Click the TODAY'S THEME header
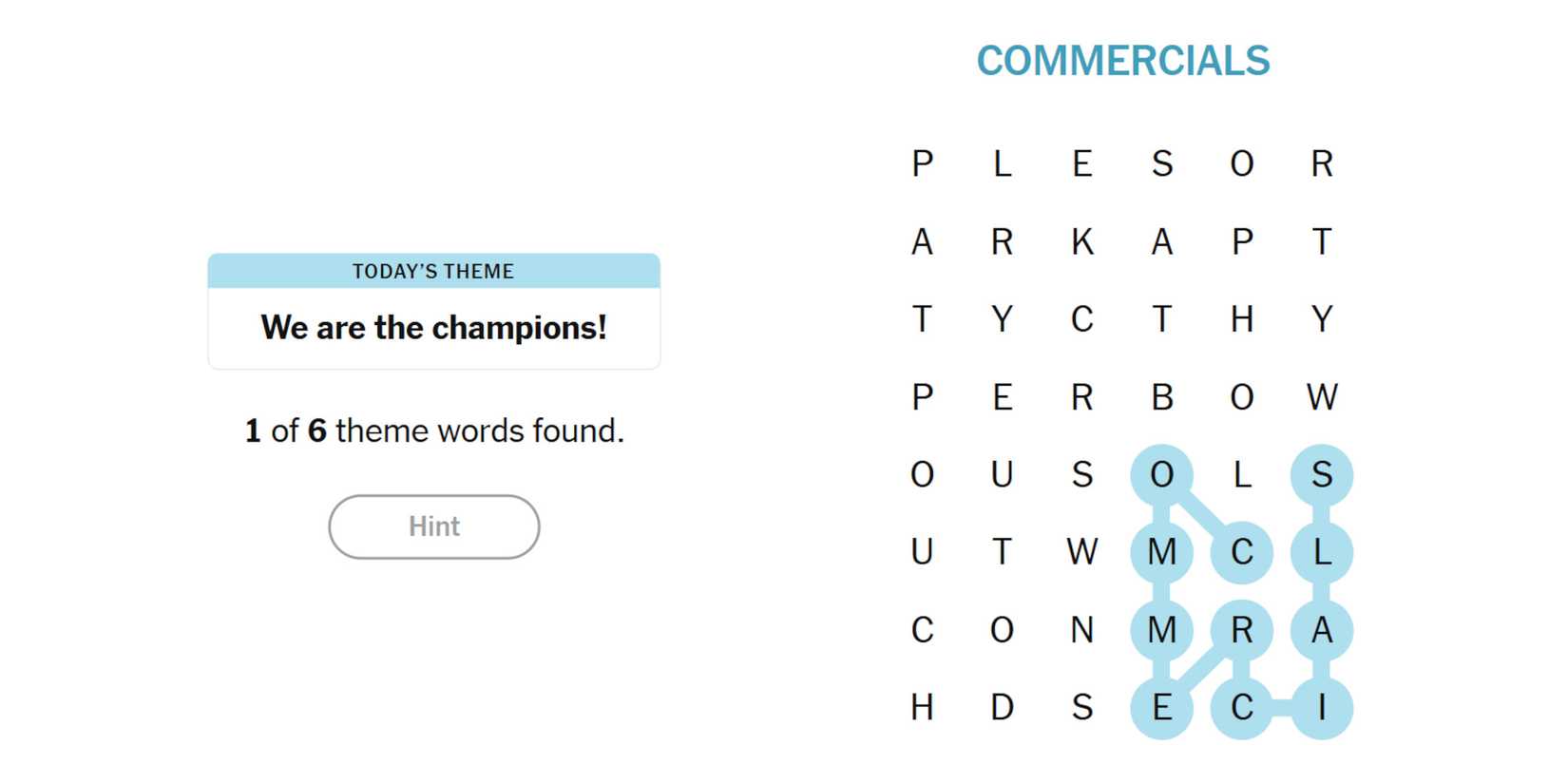 coord(433,272)
